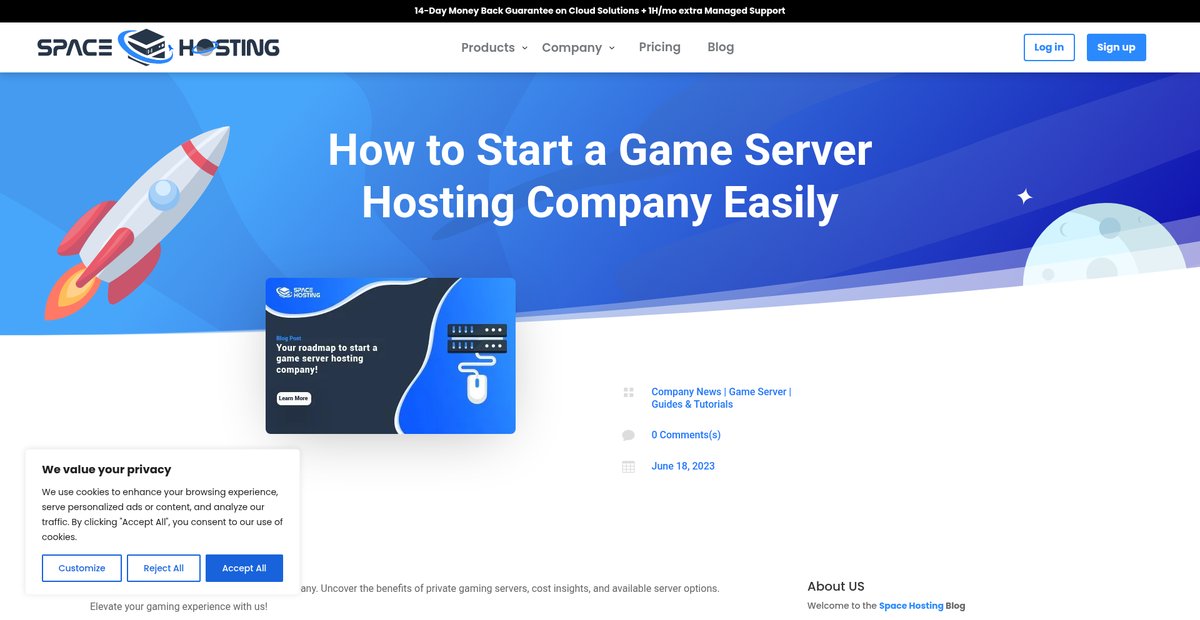This screenshot has width=1200, height=620.
Task: Click the Log in button
Action: point(1049,47)
